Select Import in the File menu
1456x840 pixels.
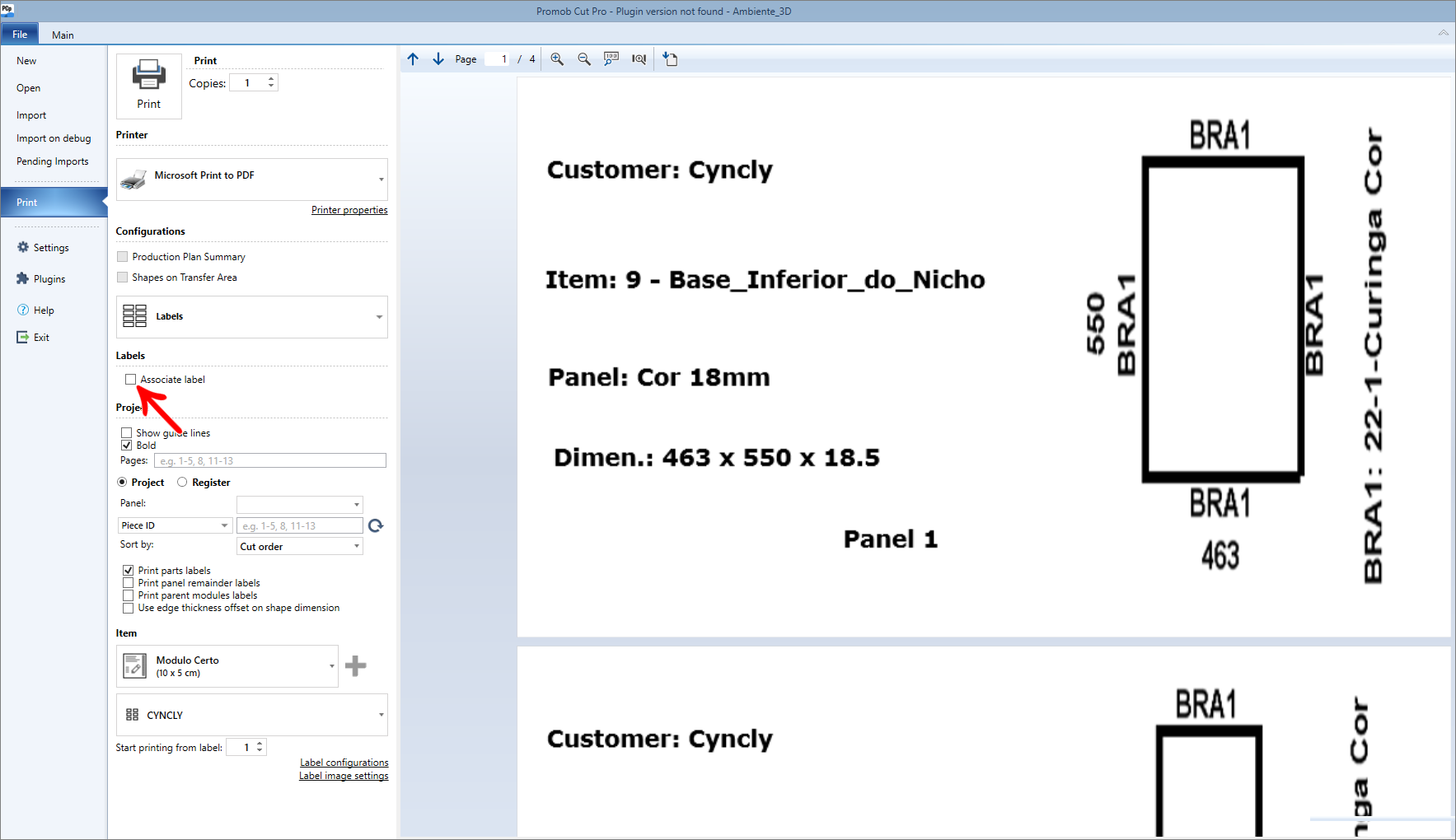pyautogui.click(x=31, y=115)
